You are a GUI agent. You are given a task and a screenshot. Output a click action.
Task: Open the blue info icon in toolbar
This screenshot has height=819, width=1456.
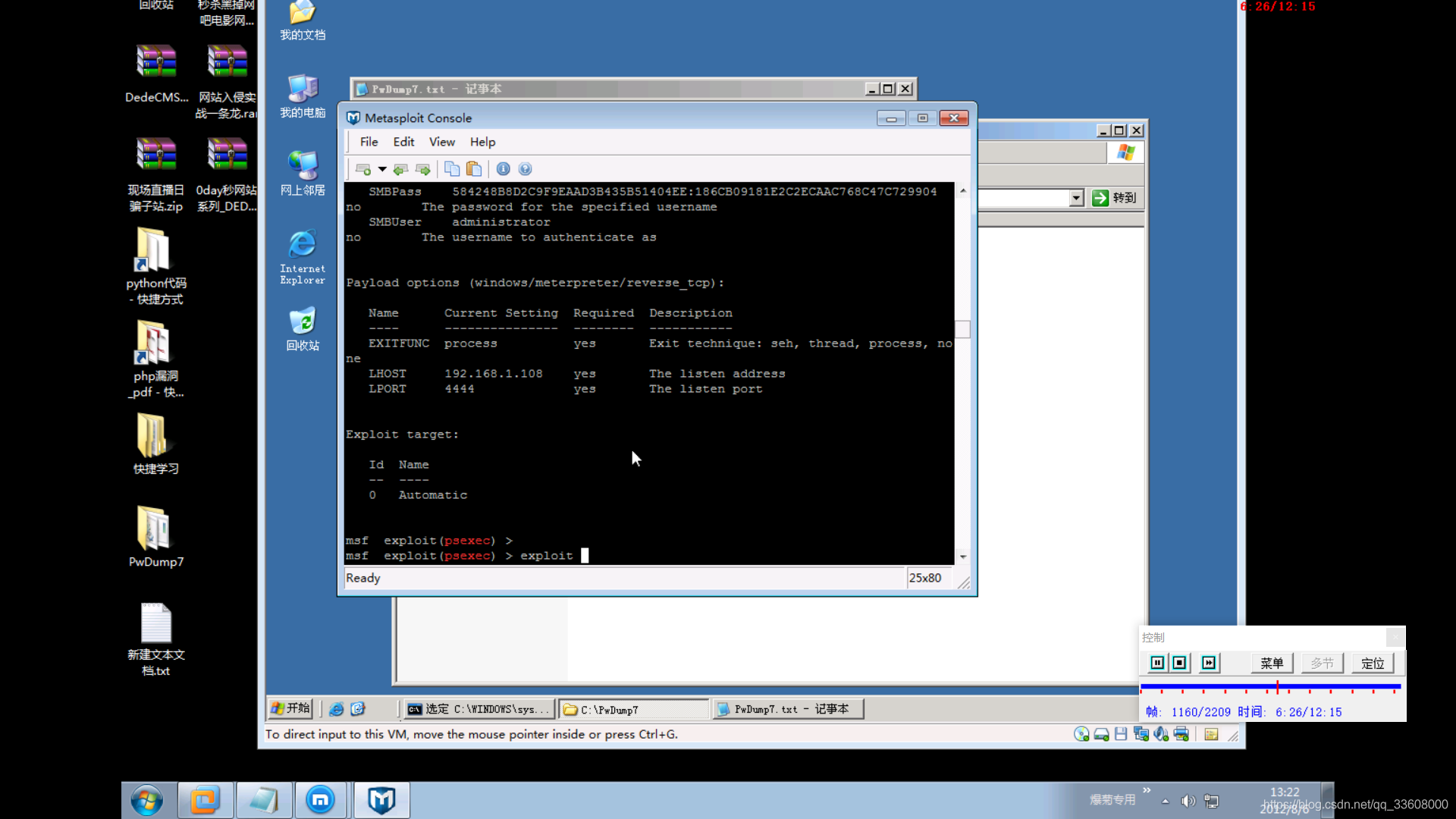pyautogui.click(x=503, y=169)
